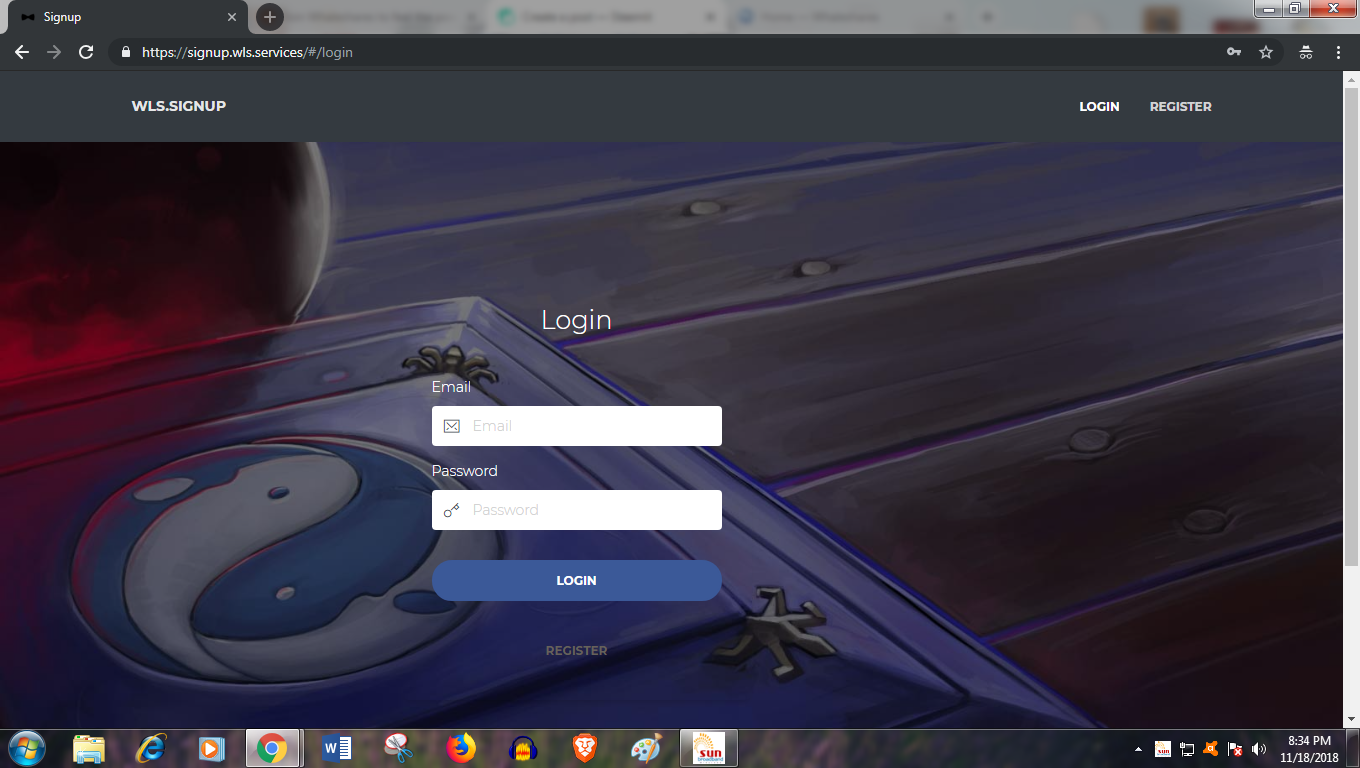The image size is (1360, 768).
Task: Follow the REGISTER link below the form
Action: [x=577, y=651]
